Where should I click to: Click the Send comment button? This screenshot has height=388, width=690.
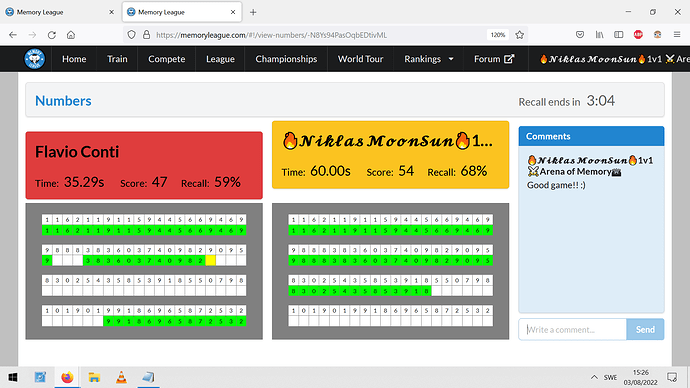645,329
